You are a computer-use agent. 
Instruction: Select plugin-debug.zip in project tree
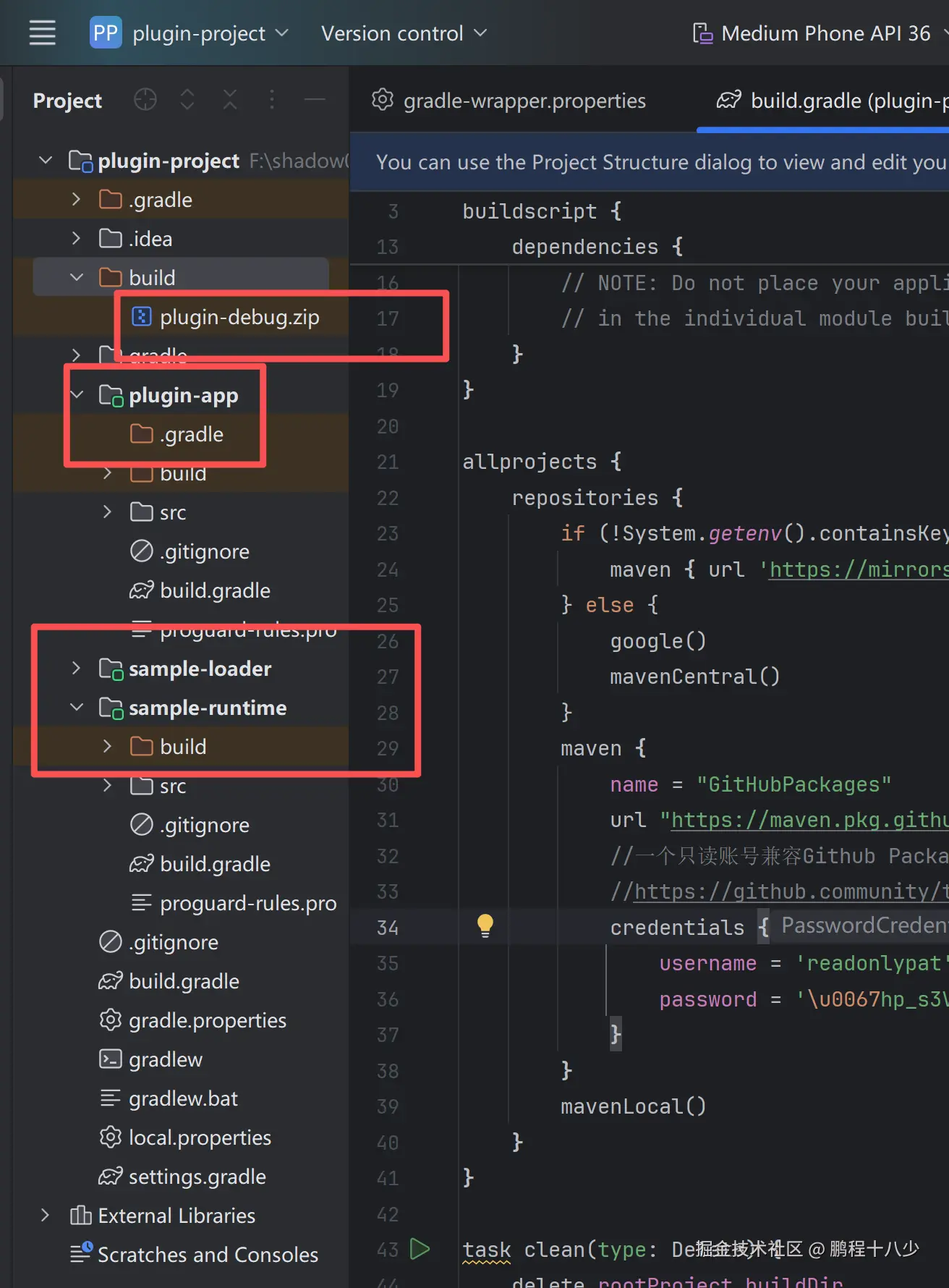tap(239, 317)
